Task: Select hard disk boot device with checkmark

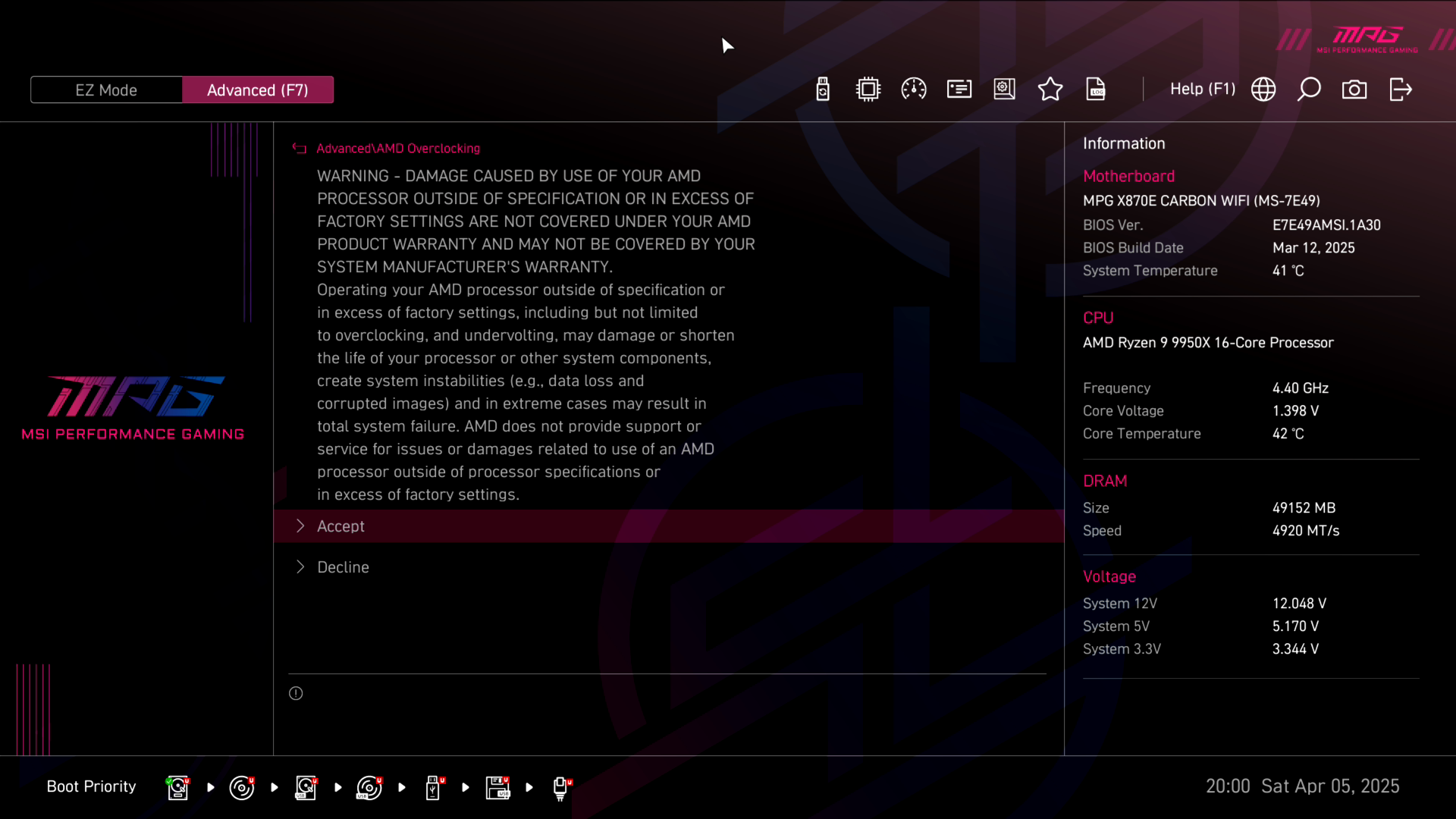Action: [x=177, y=787]
